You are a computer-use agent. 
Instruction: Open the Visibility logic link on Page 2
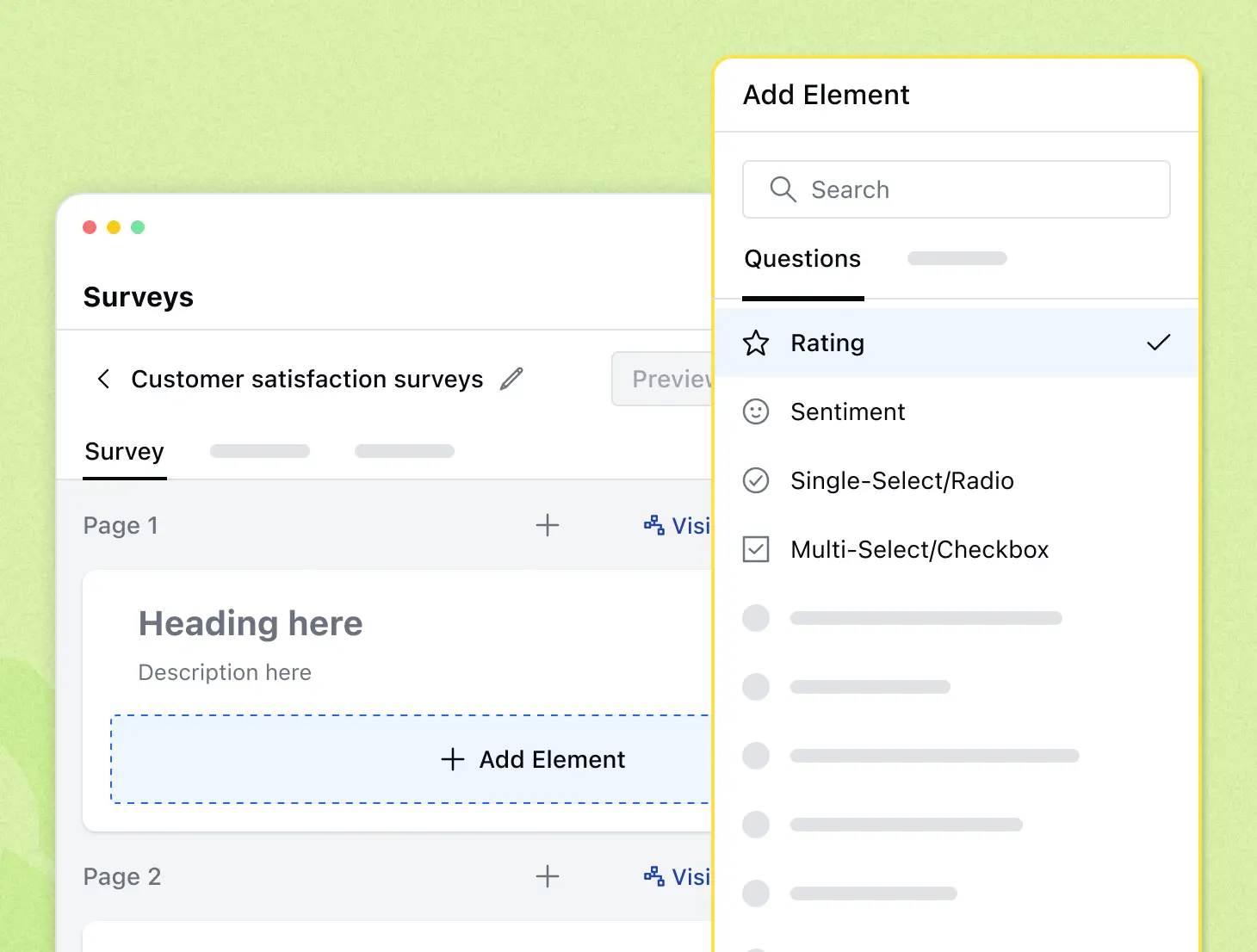point(678,876)
